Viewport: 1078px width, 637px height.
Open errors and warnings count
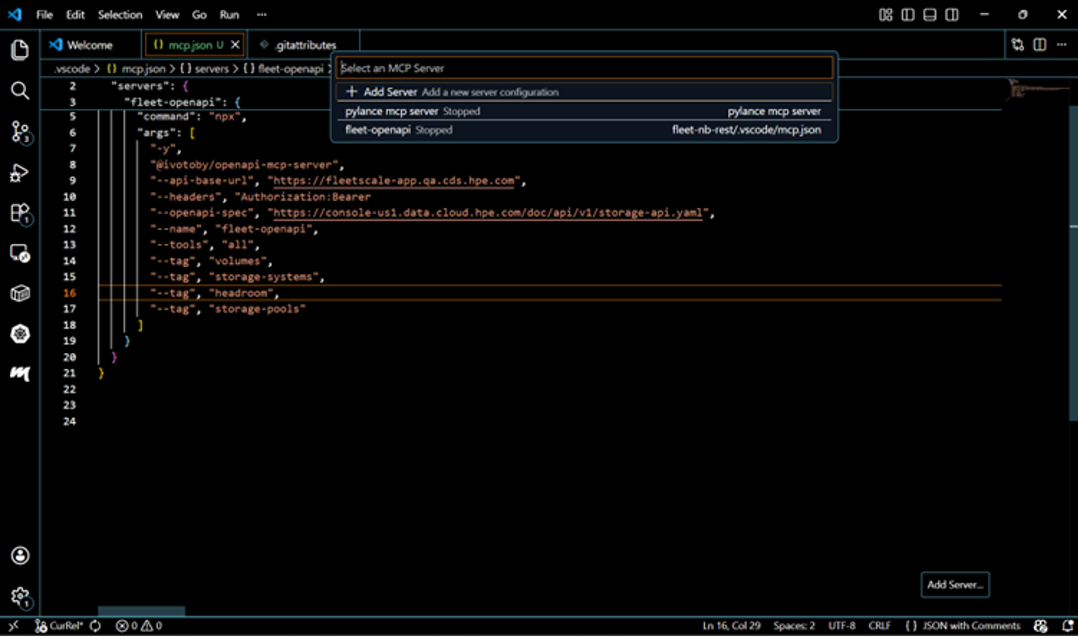(x=139, y=625)
